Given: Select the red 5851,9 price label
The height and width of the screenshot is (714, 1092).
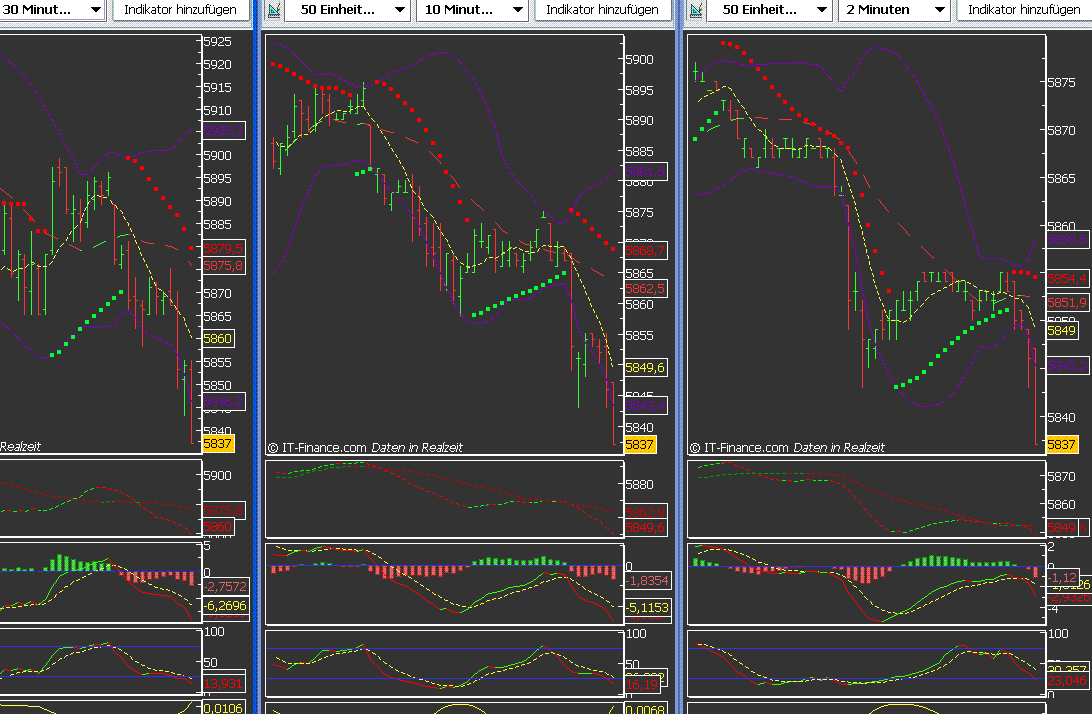Looking at the screenshot, I should [1068, 302].
